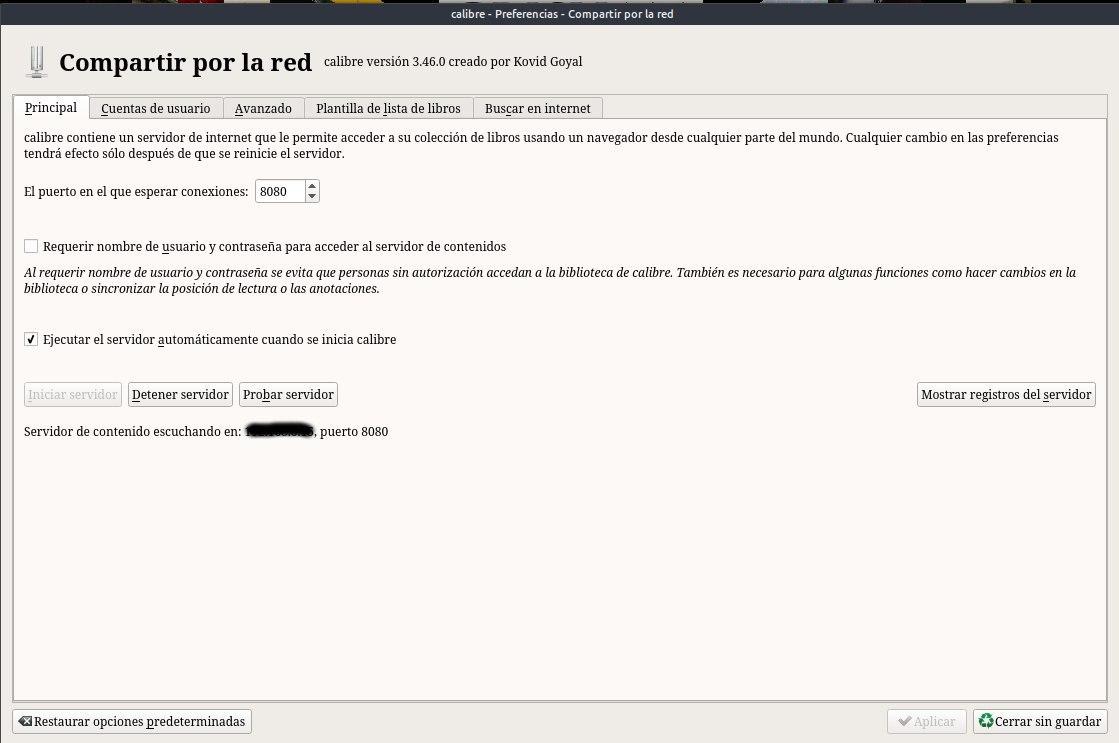Click the Probar servidor button
This screenshot has width=1119, height=743.
click(x=288, y=395)
